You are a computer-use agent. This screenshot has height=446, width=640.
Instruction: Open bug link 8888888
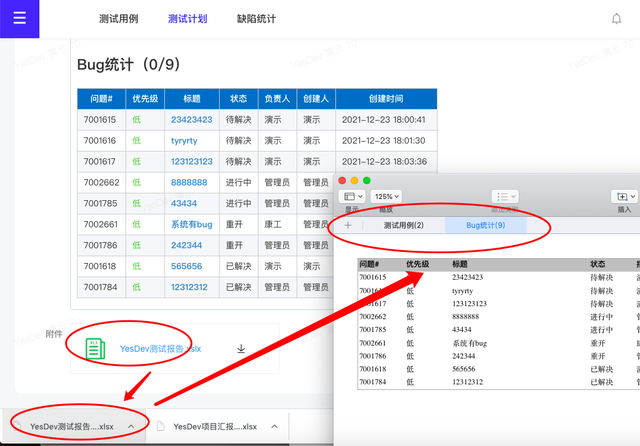point(189,182)
